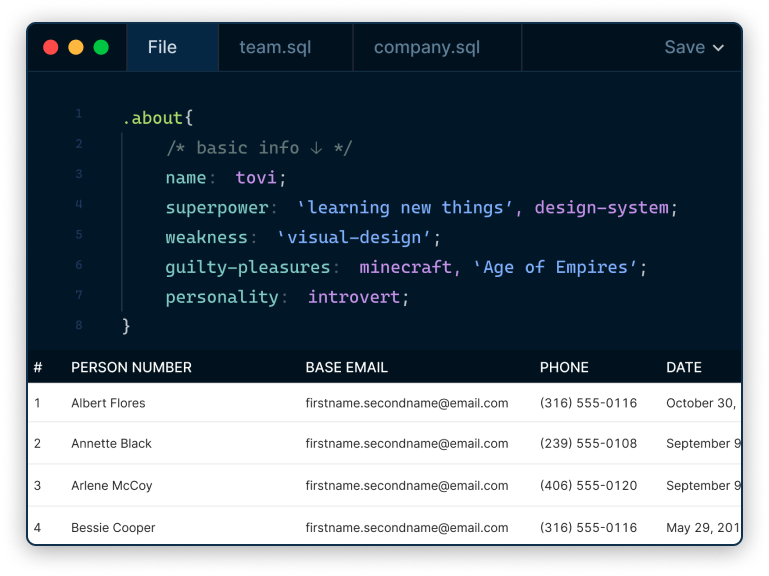Click the 'visual-design' string value
This screenshot has width=769, height=576.
point(354,237)
